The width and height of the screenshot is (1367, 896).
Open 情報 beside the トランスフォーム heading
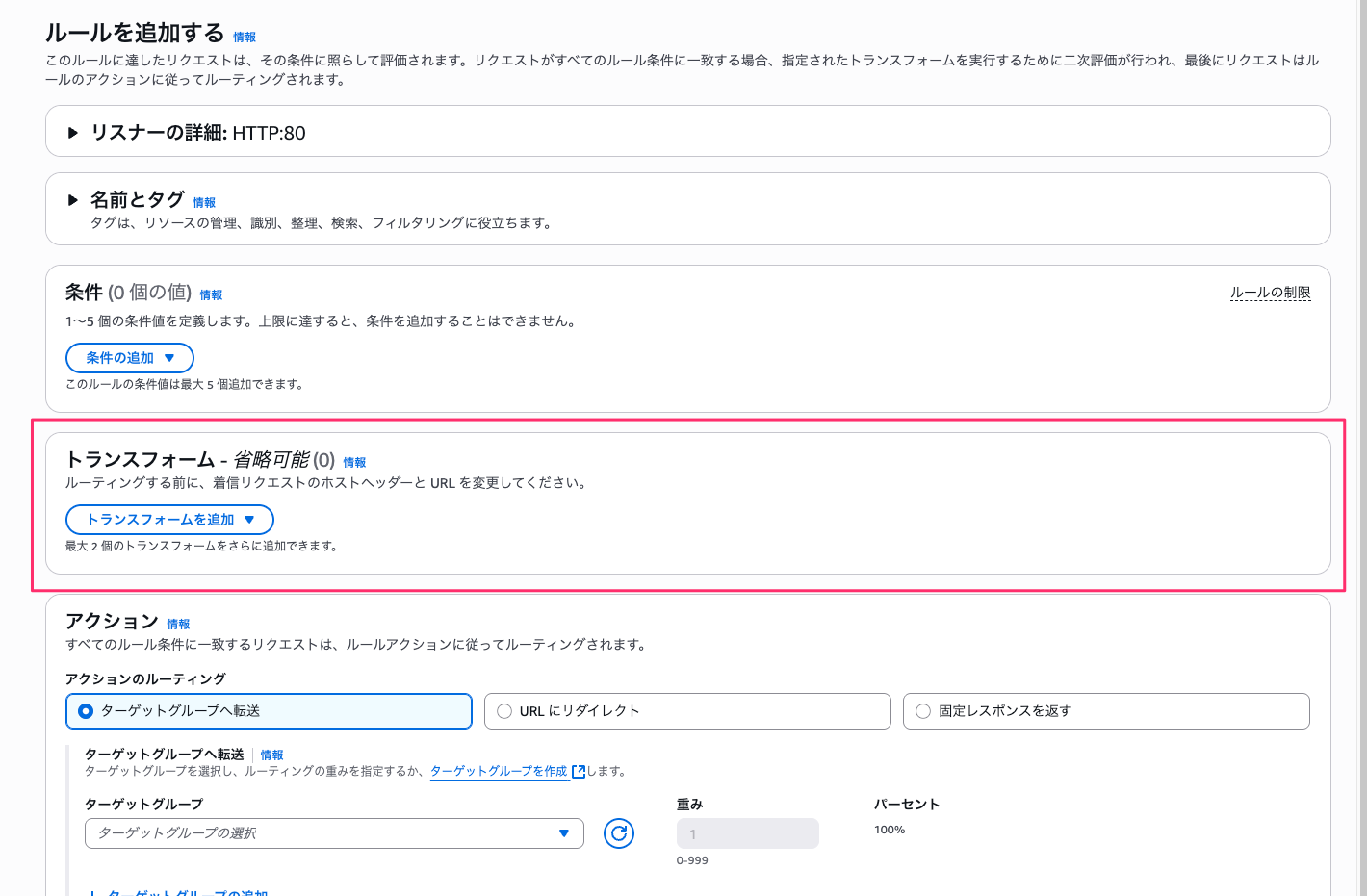[354, 463]
